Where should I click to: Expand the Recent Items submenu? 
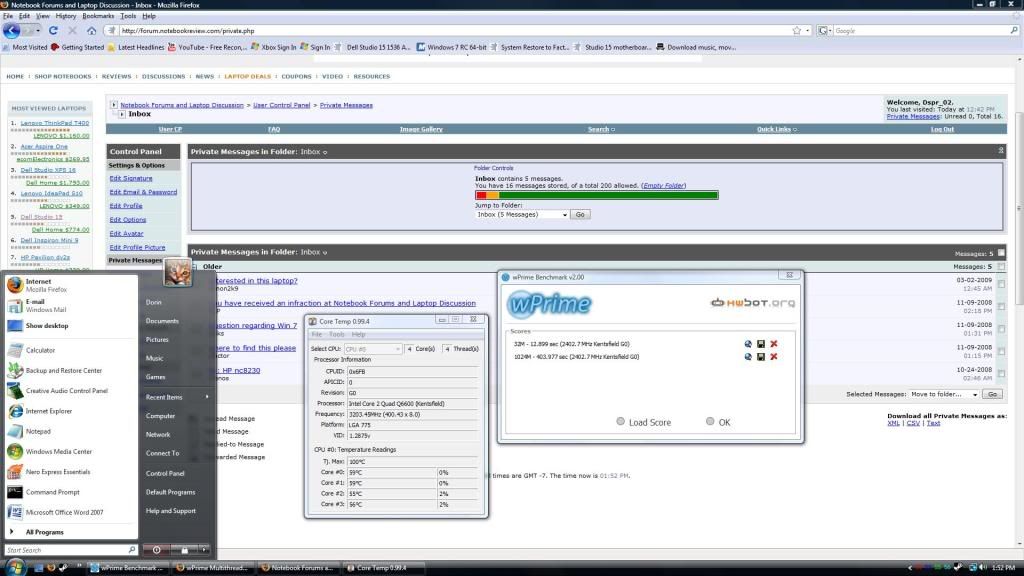pyautogui.click(x=176, y=397)
